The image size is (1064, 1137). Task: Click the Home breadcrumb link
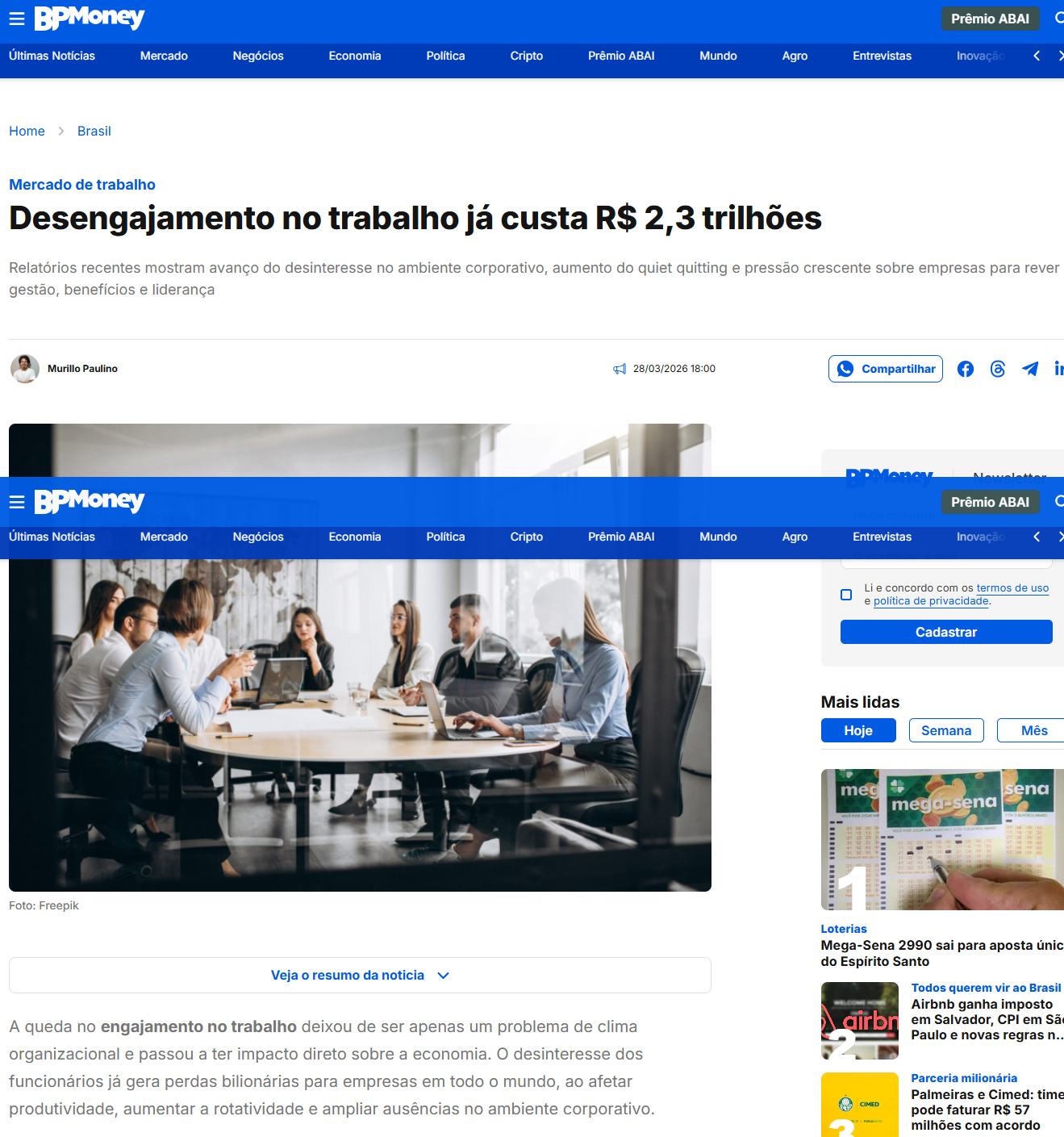[27, 131]
